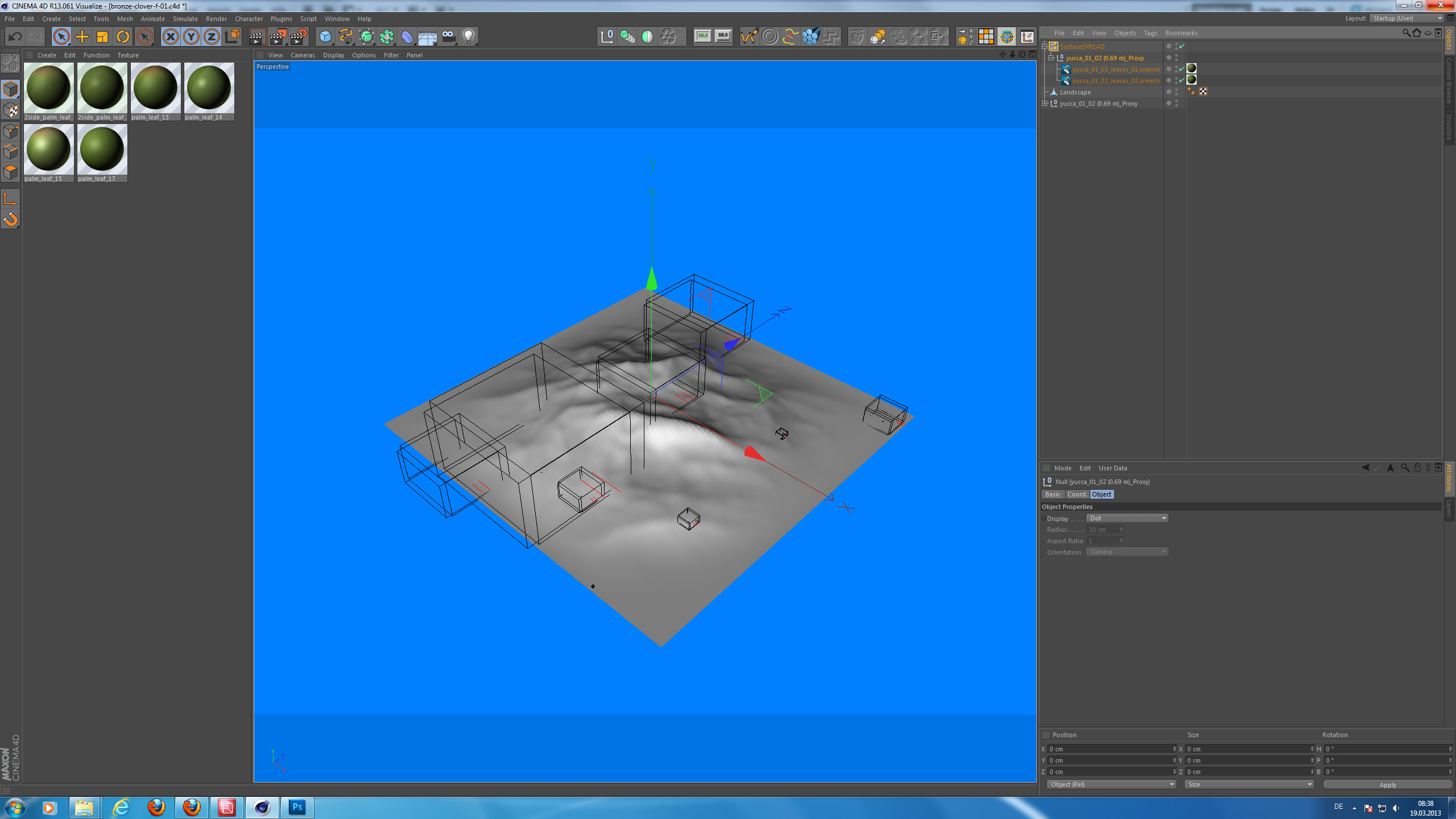Open the Light object icon
The height and width of the screenshot is (819, 1456).
tap(469, 37)
